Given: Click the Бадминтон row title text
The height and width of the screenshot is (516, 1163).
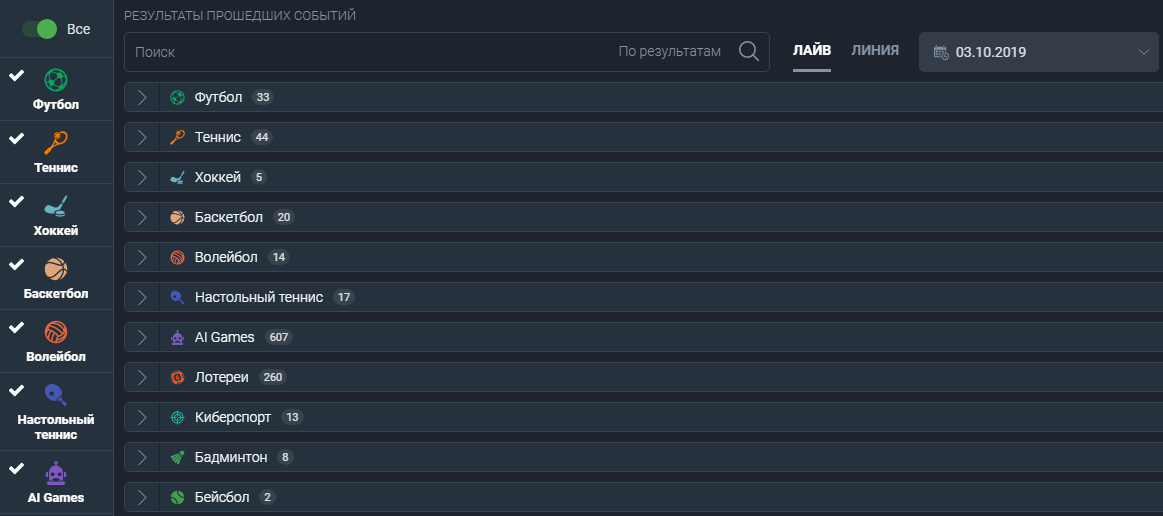Looking at the screenshot, I should click(231, 457).
